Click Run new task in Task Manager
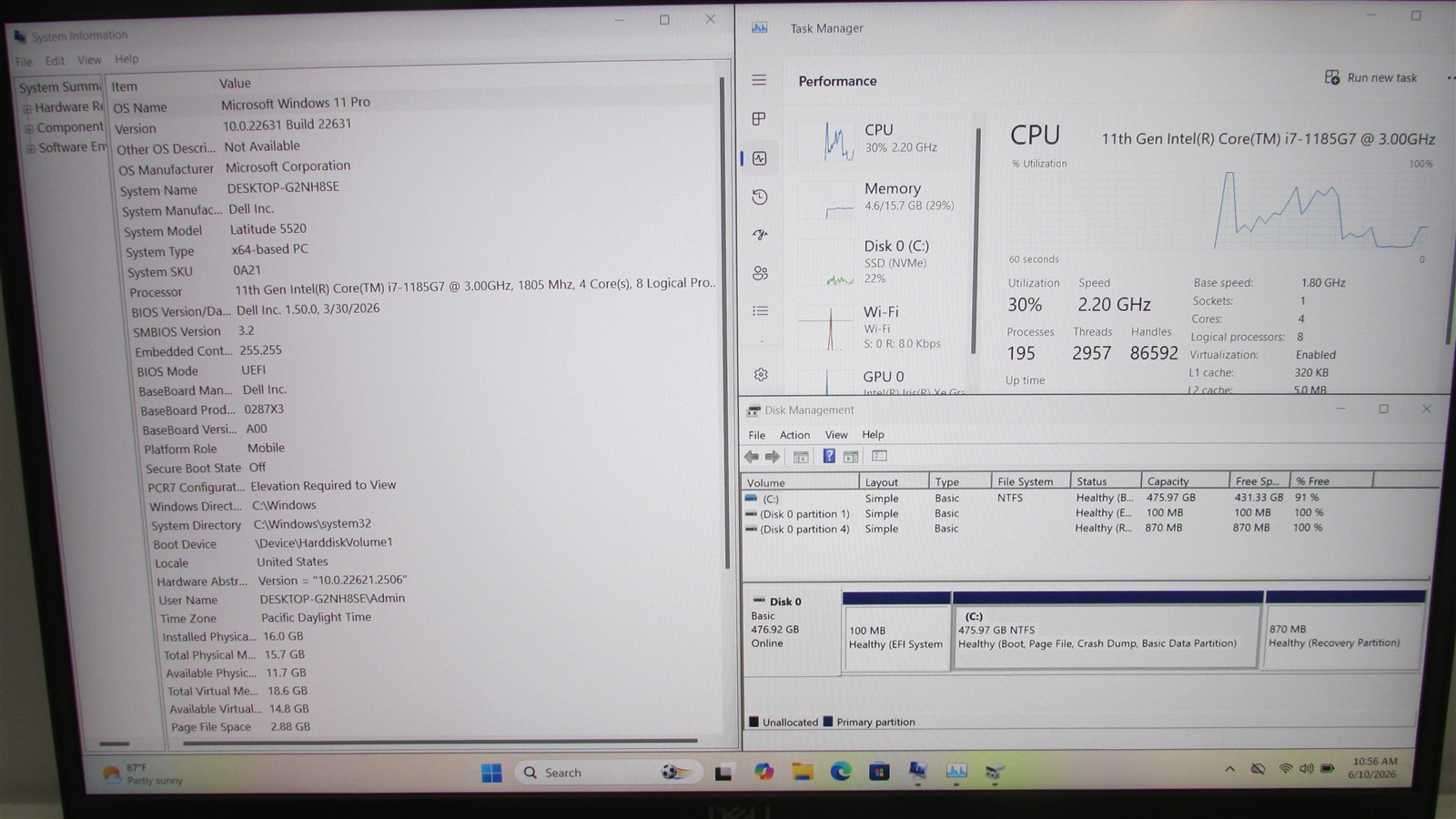Screen dimensions: 1456x819 [1371, 77]
